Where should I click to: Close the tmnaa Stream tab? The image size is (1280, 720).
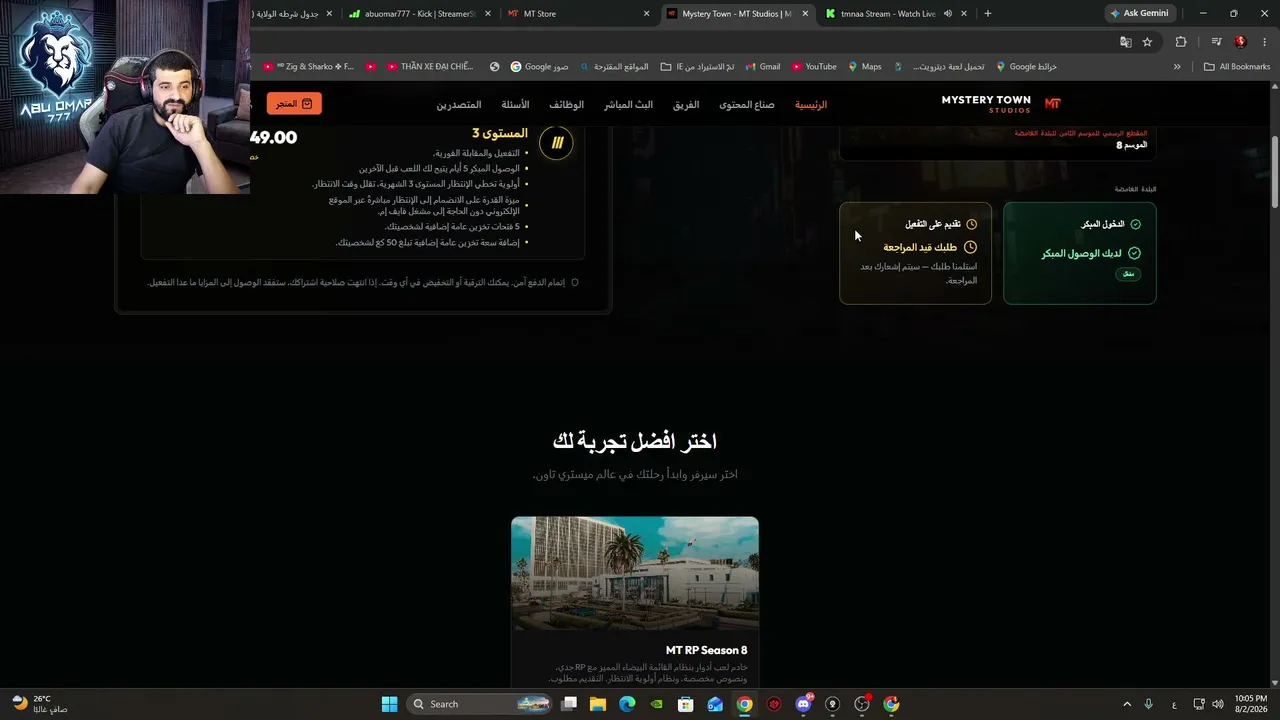coord(963,14)
